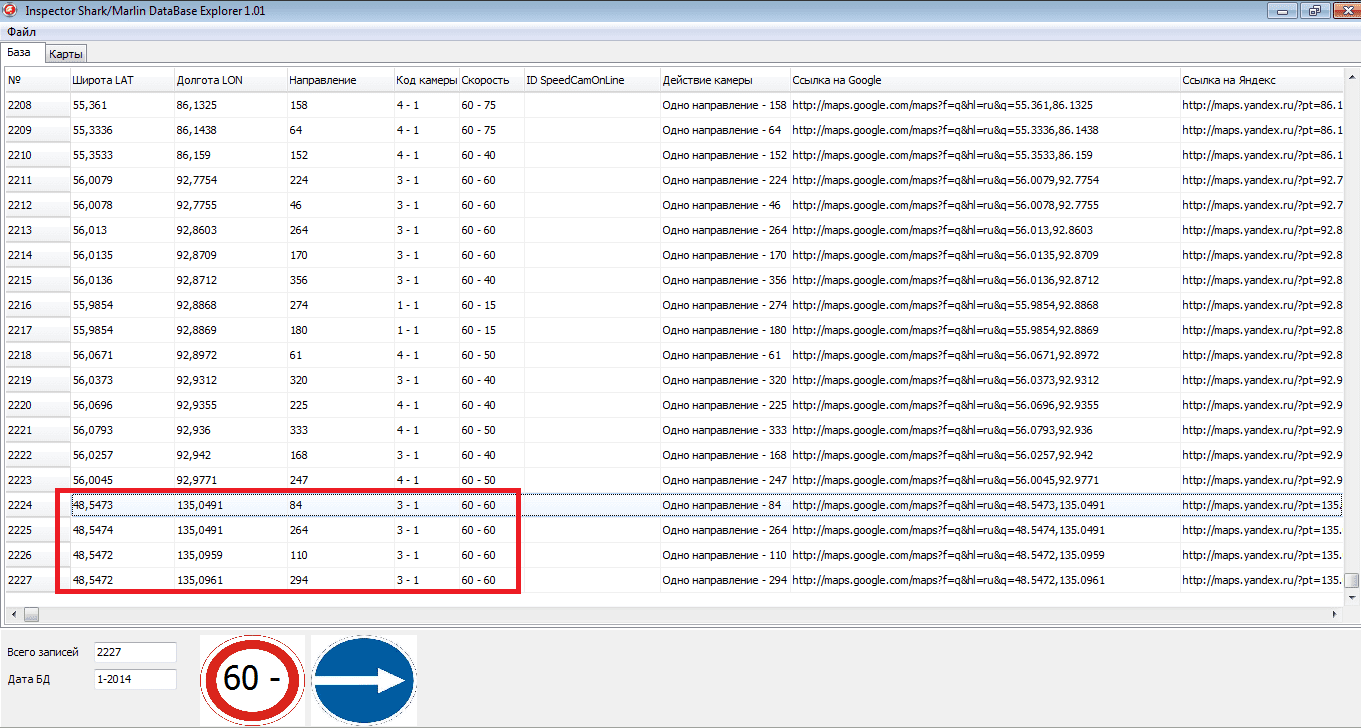Click the horizontal scrollbar left arrow
1361x728 pixels.
click(13, 613)
